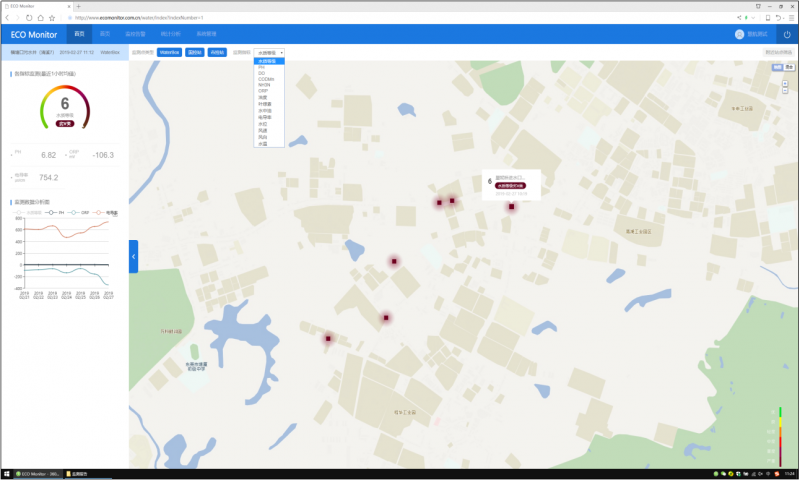Reload the page with the refresh icon
Viewport: 800px width, 480px height.
pos(29,17)
